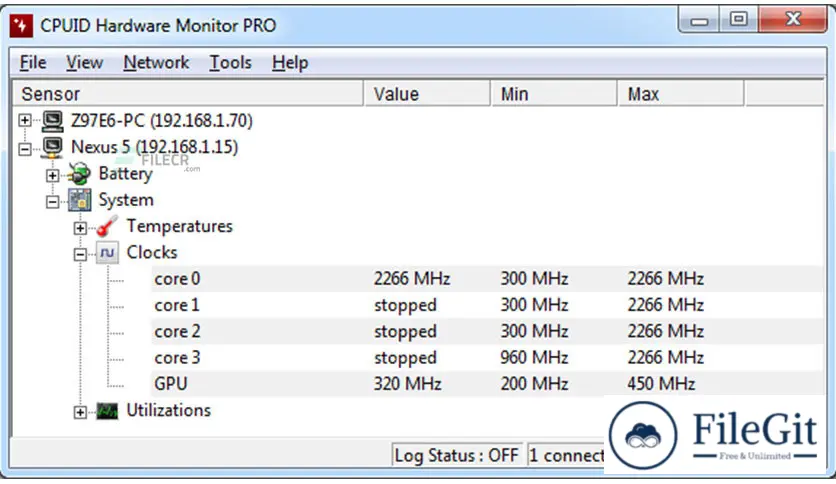Click core 2 value stopped
Screen dimensions: 836x484
coord(405,332)
